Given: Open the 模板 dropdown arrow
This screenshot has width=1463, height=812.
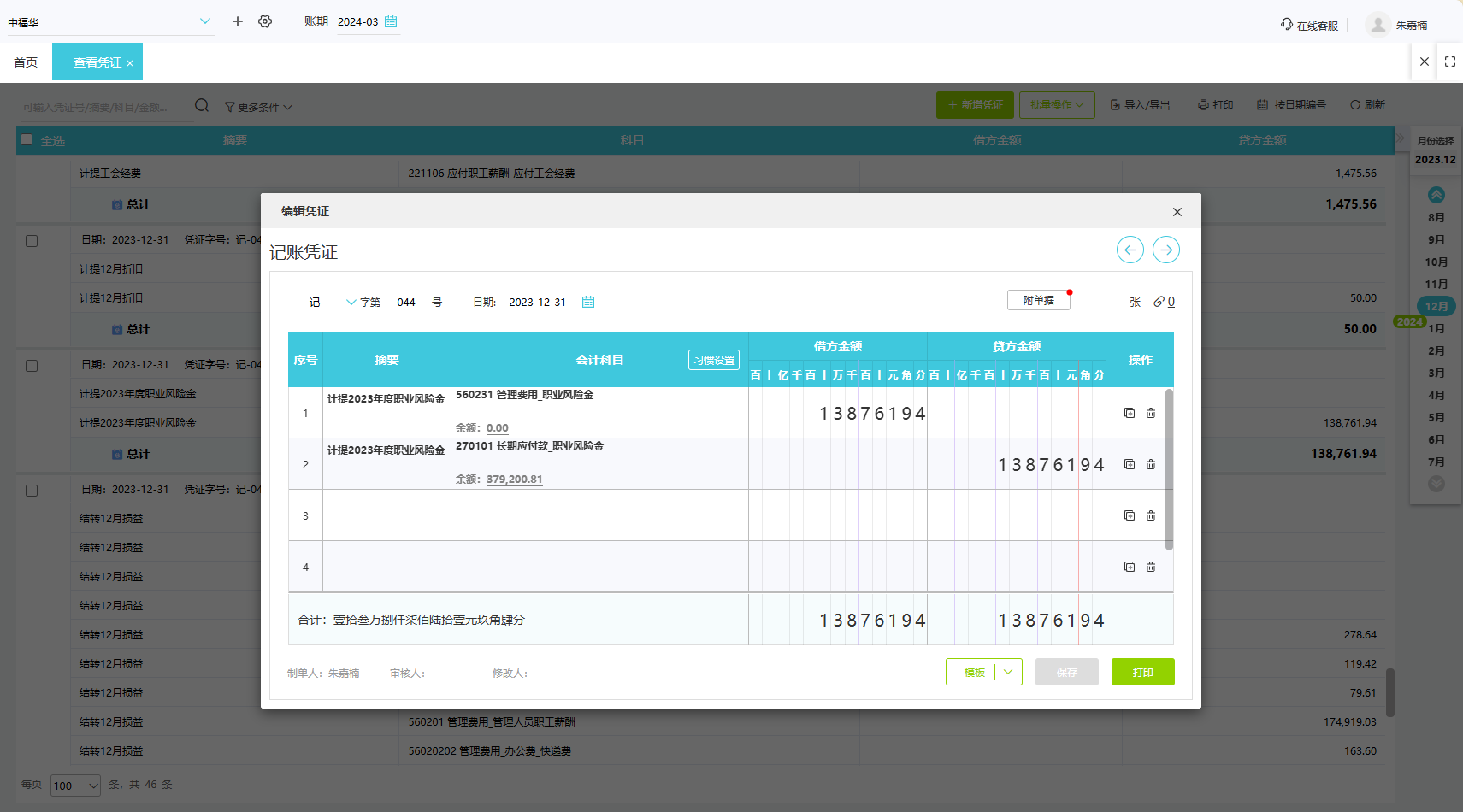Looking at the screenshot, I should click(1008, 672).
